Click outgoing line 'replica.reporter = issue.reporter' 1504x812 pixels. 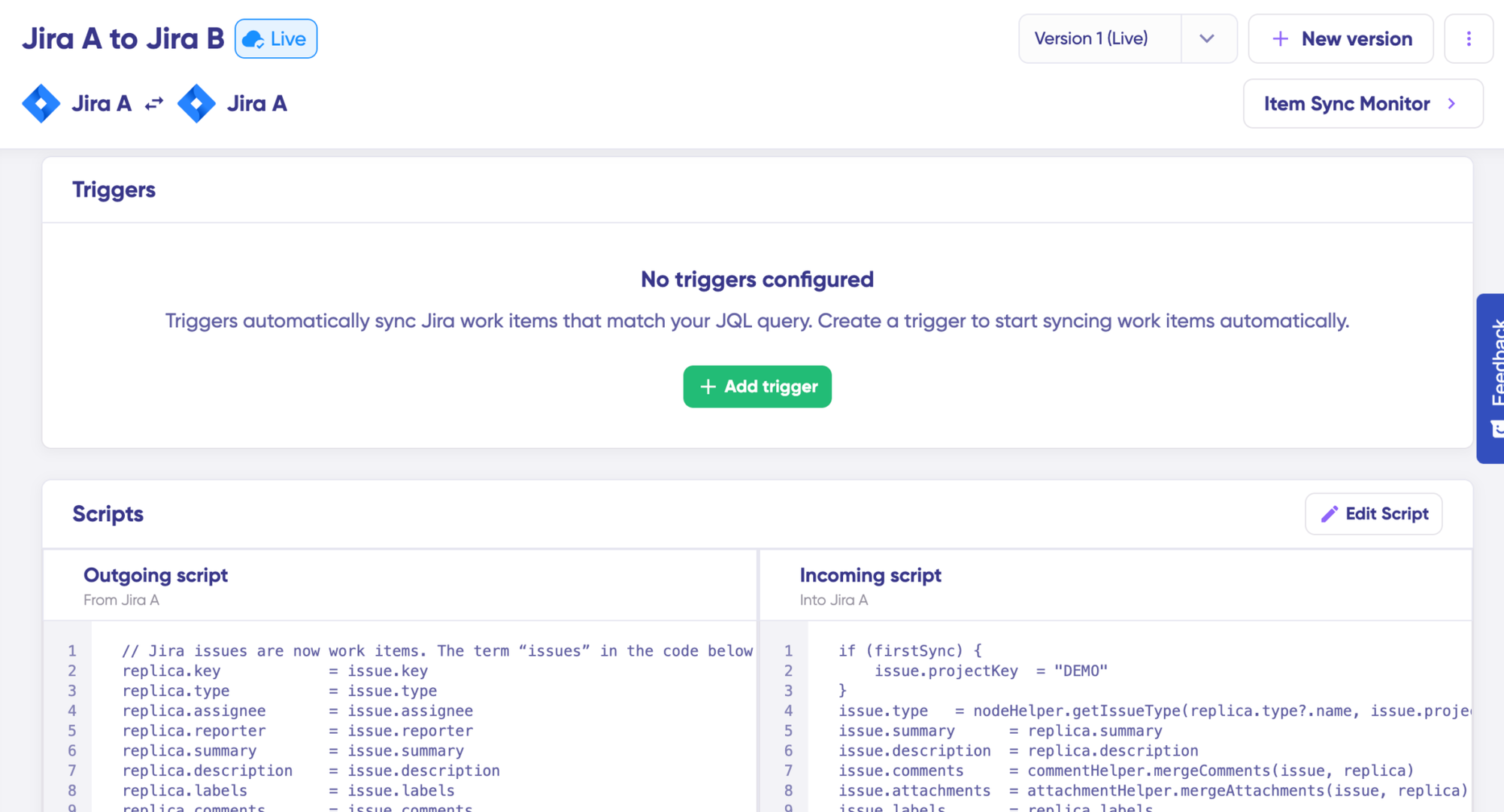tap(298, 731)
